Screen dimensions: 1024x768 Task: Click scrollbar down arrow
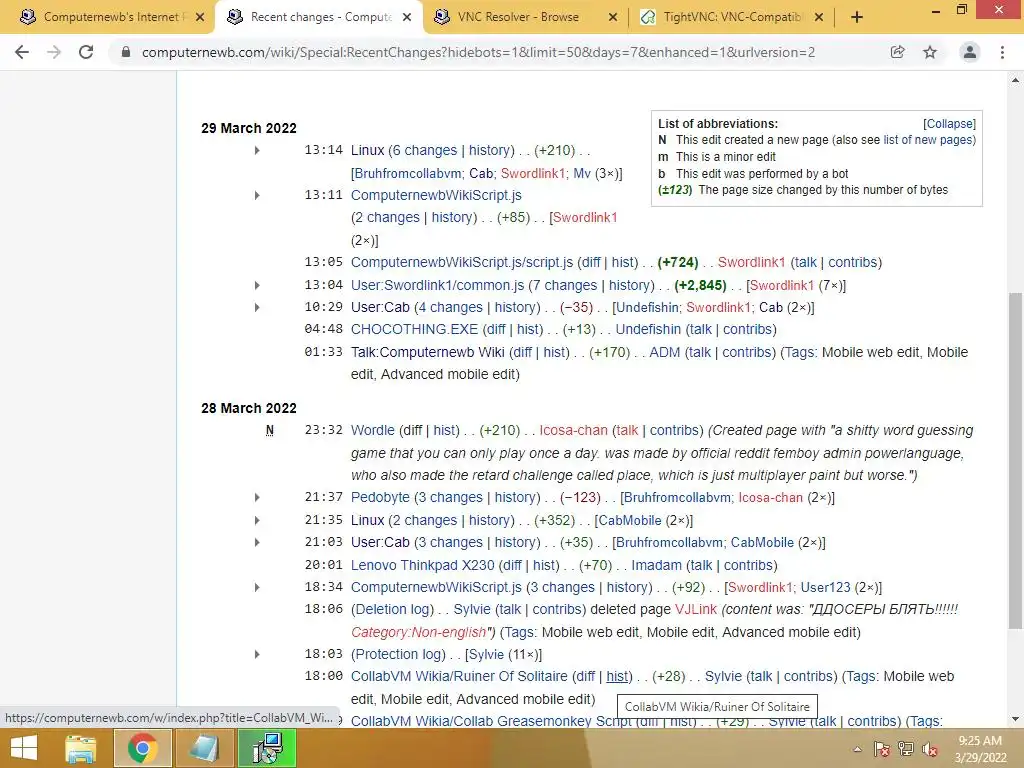(x=1015, y=719)
